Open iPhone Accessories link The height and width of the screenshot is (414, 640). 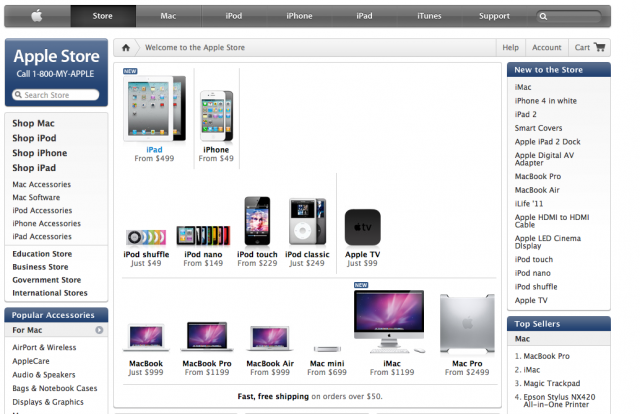(x=47, y=224)
